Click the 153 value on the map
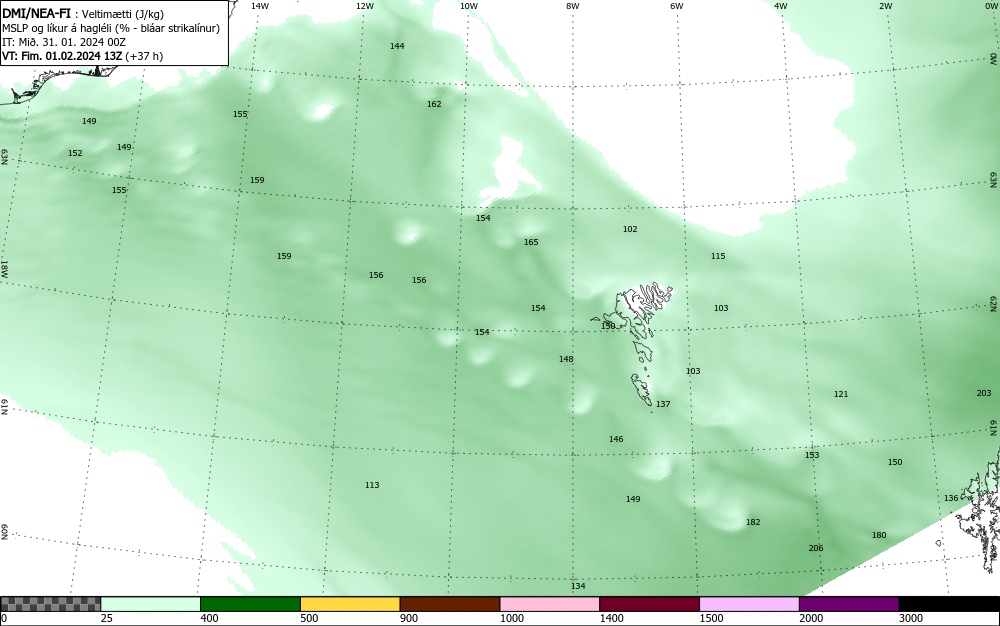This screenshot has width=1000, height=626. coord(811,455)
